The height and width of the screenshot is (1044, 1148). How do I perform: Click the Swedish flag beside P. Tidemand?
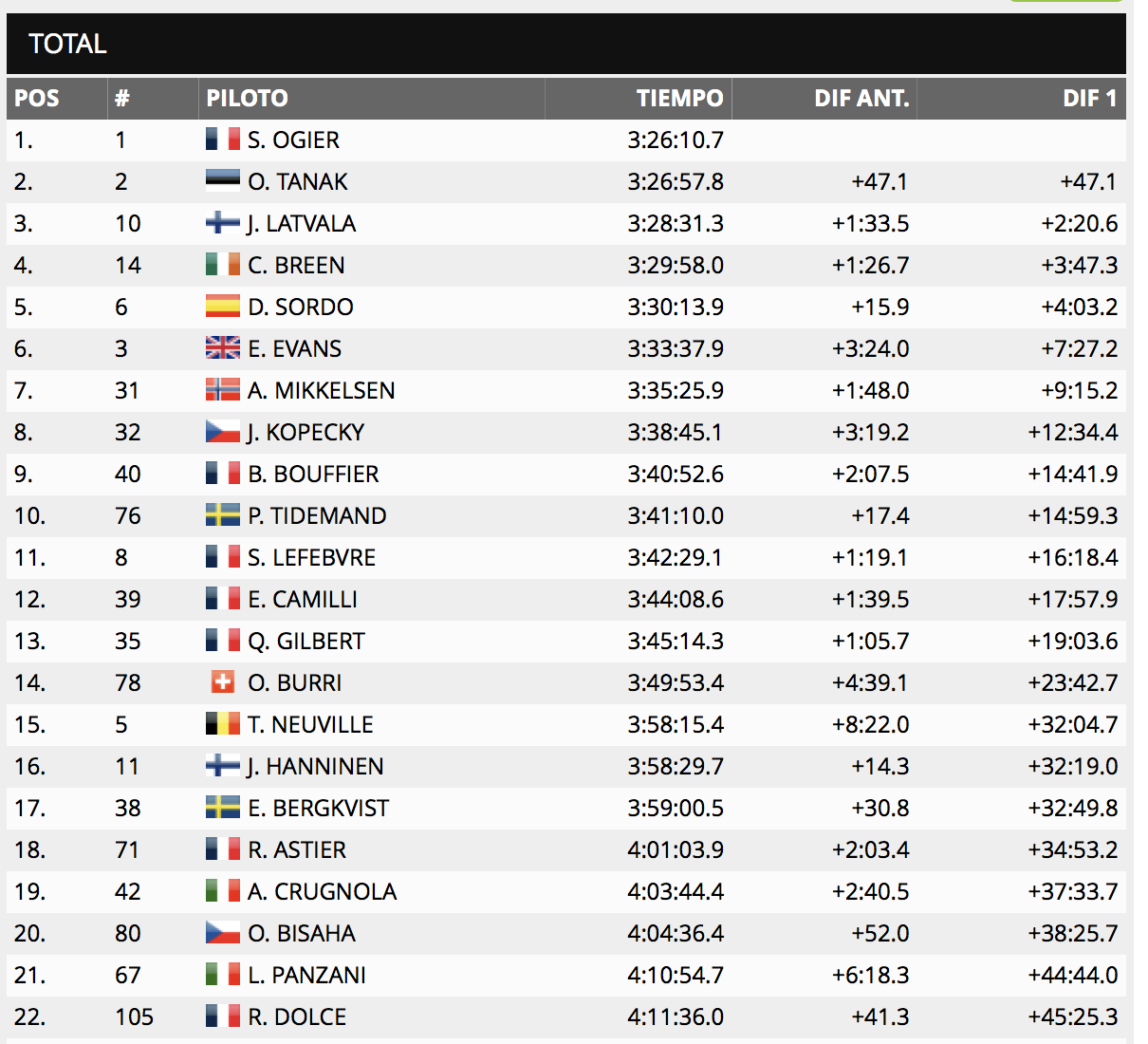[x=223, y=515]
